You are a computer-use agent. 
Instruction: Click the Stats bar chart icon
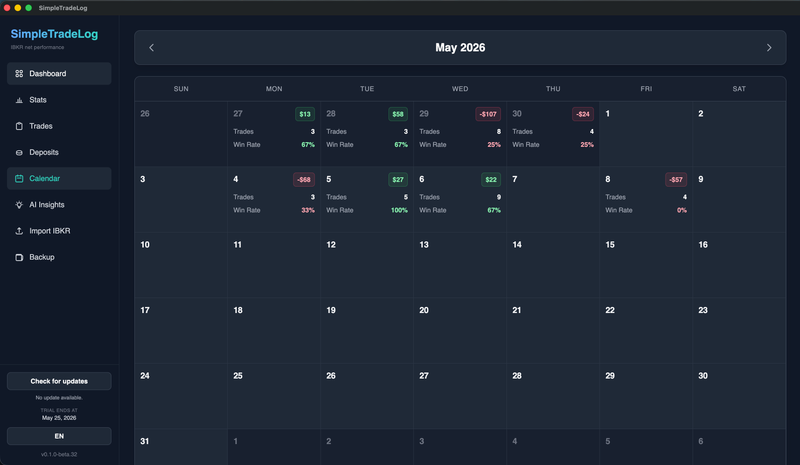[x=19, y=100]
